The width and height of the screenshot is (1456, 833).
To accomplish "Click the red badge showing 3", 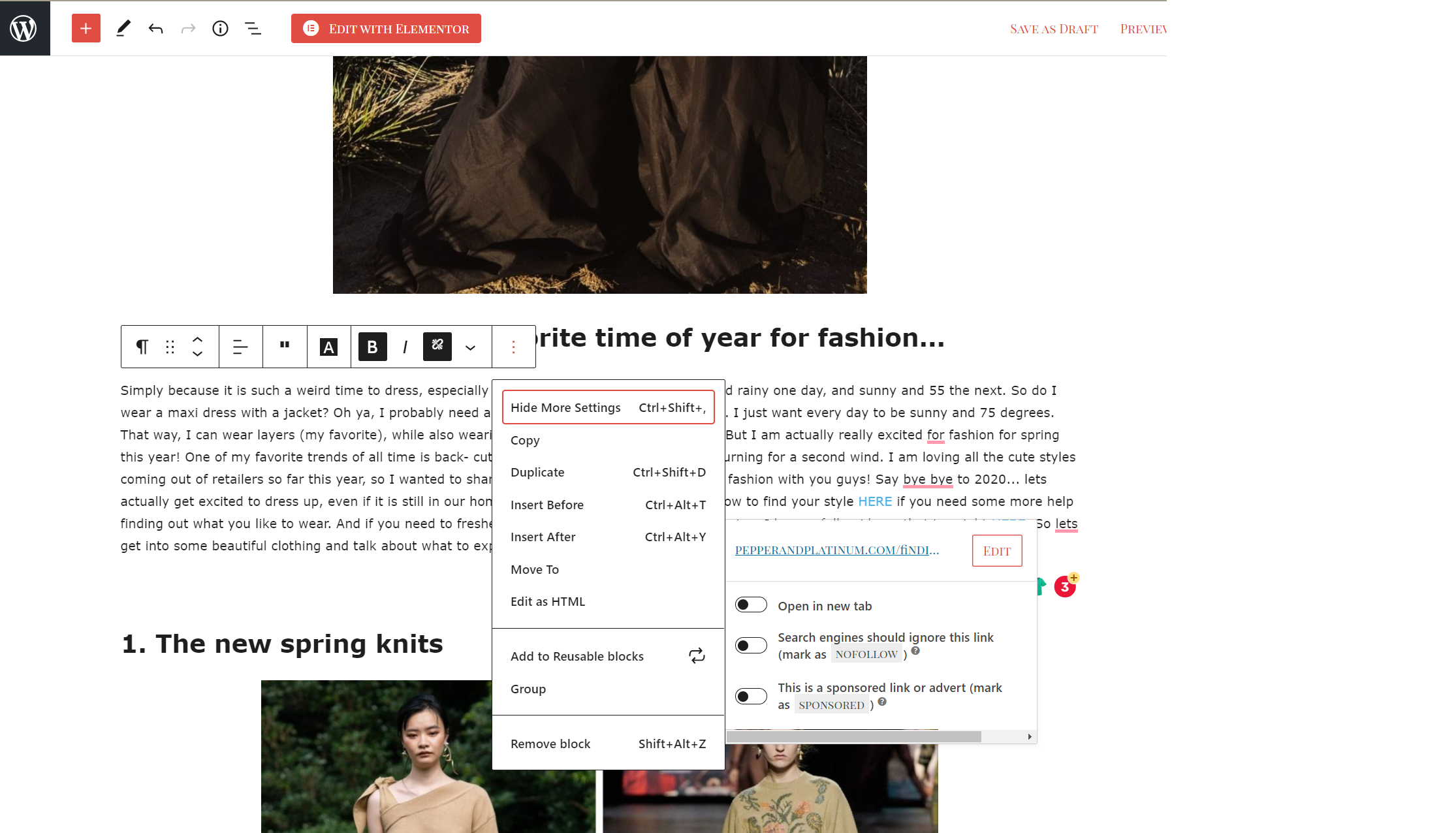I will coord(1065,586).
